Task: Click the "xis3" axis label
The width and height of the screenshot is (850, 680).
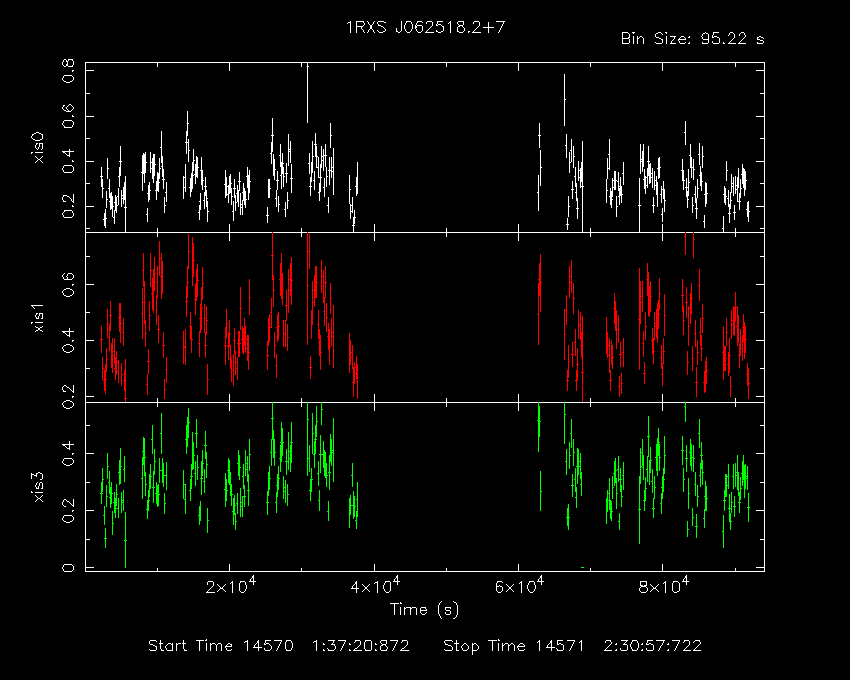Action: coord(38,487)
